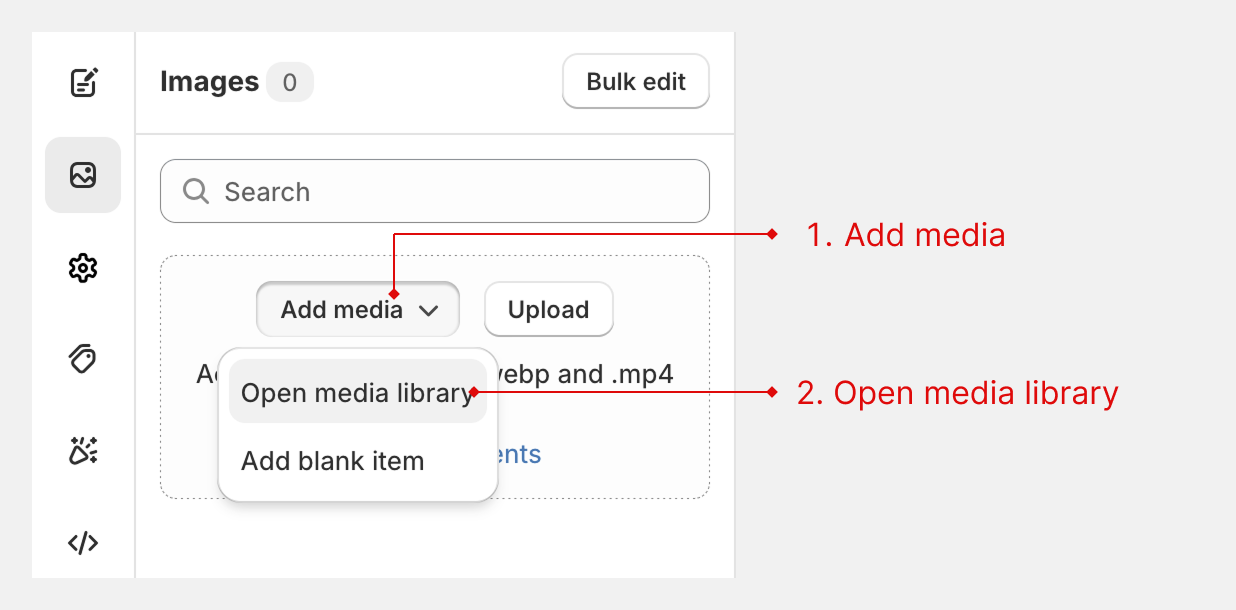The image size is (1236, 610).
Task: Click the 0 count badge beside Images
Action: 291,82
